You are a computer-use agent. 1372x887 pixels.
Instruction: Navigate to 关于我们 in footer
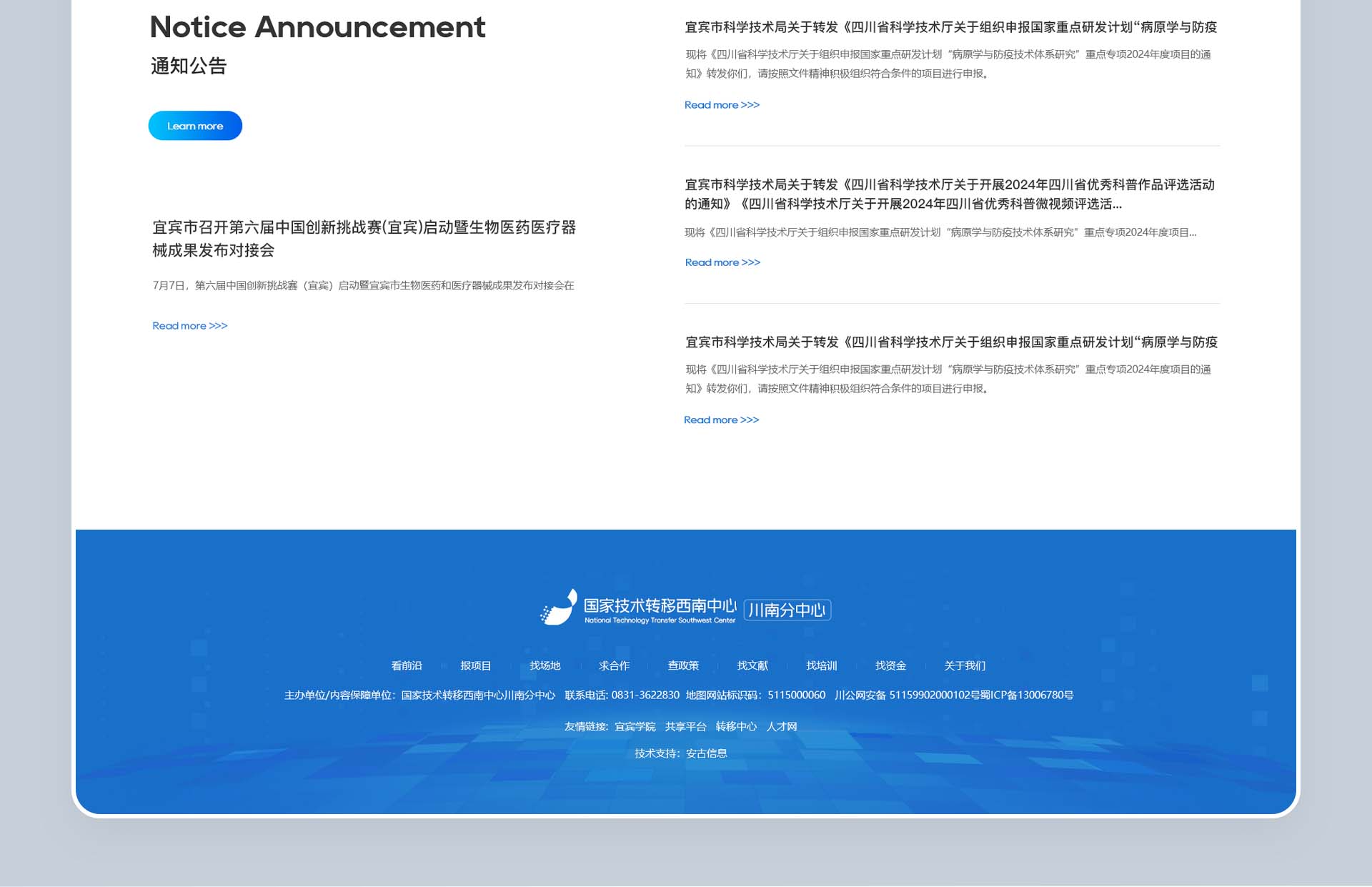[965, 665]
